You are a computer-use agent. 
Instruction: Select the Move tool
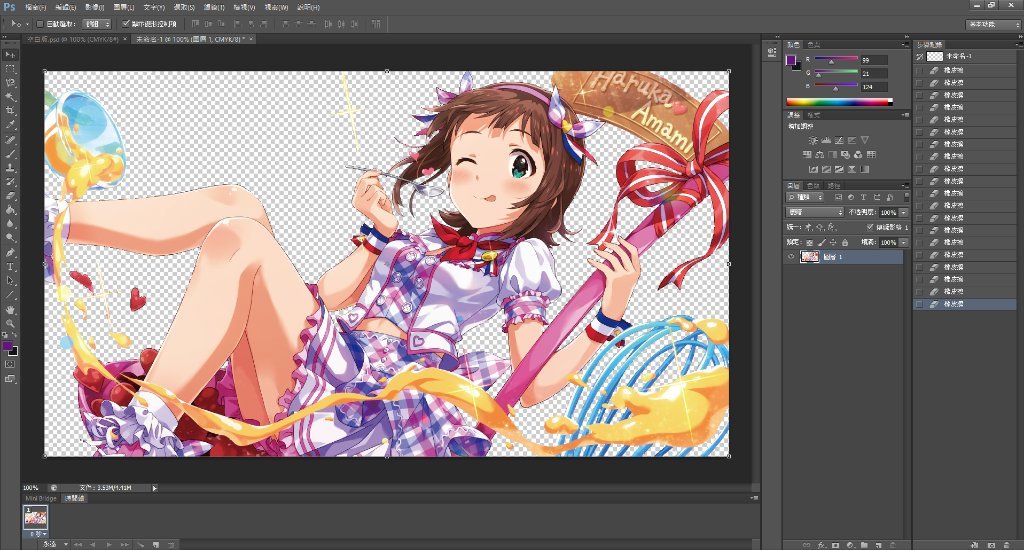tap(10, 55)
